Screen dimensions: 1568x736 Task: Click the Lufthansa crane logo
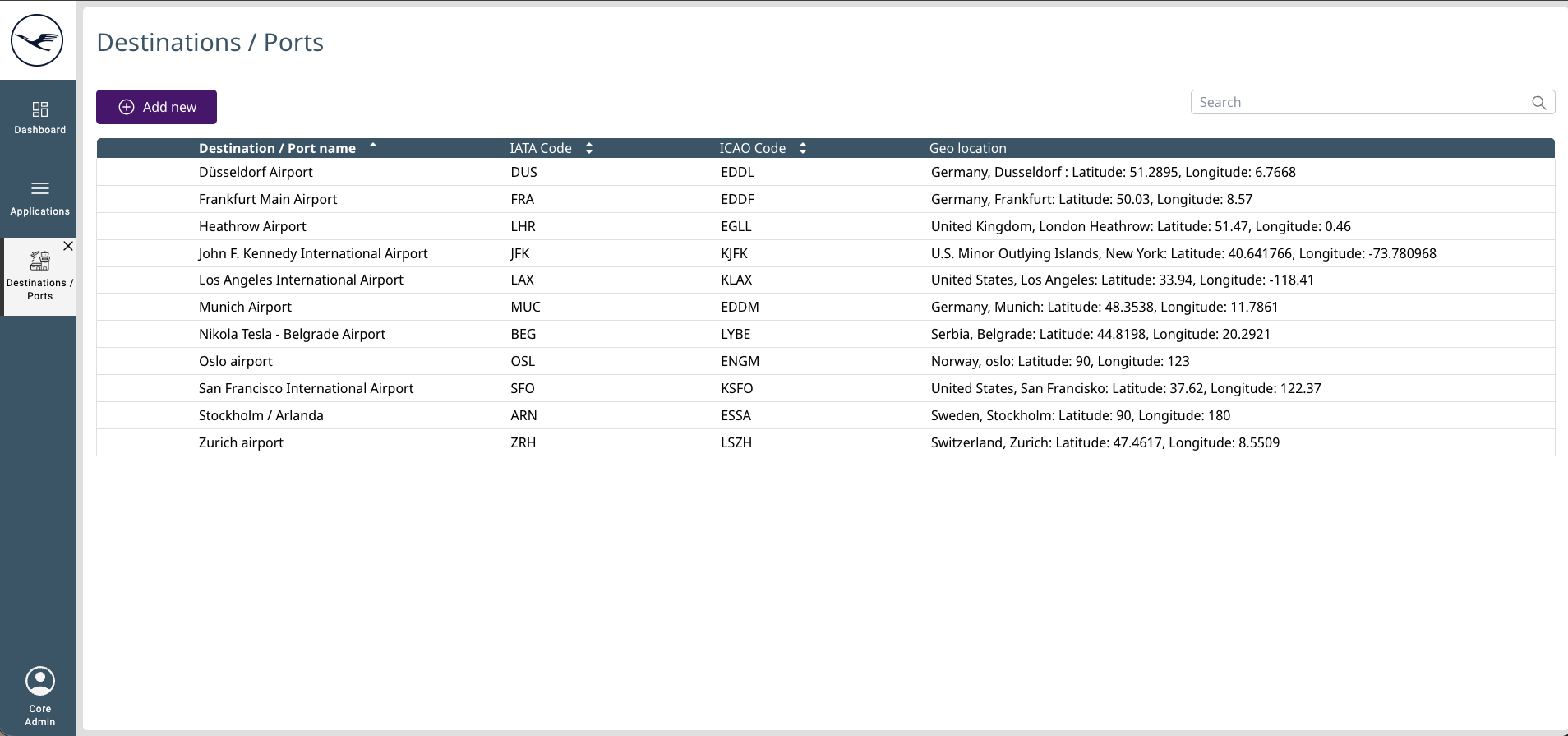pos(37,40)
